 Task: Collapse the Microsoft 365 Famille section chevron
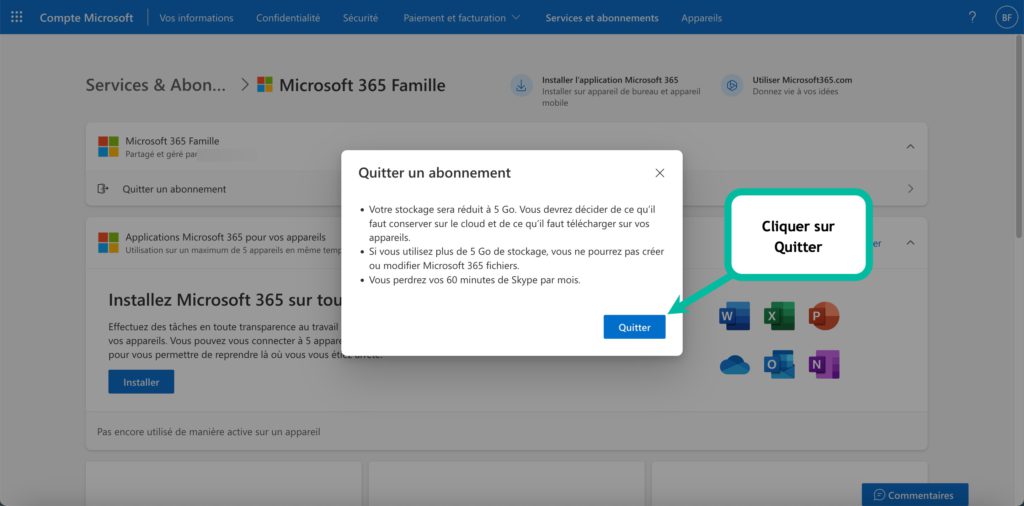910,147
